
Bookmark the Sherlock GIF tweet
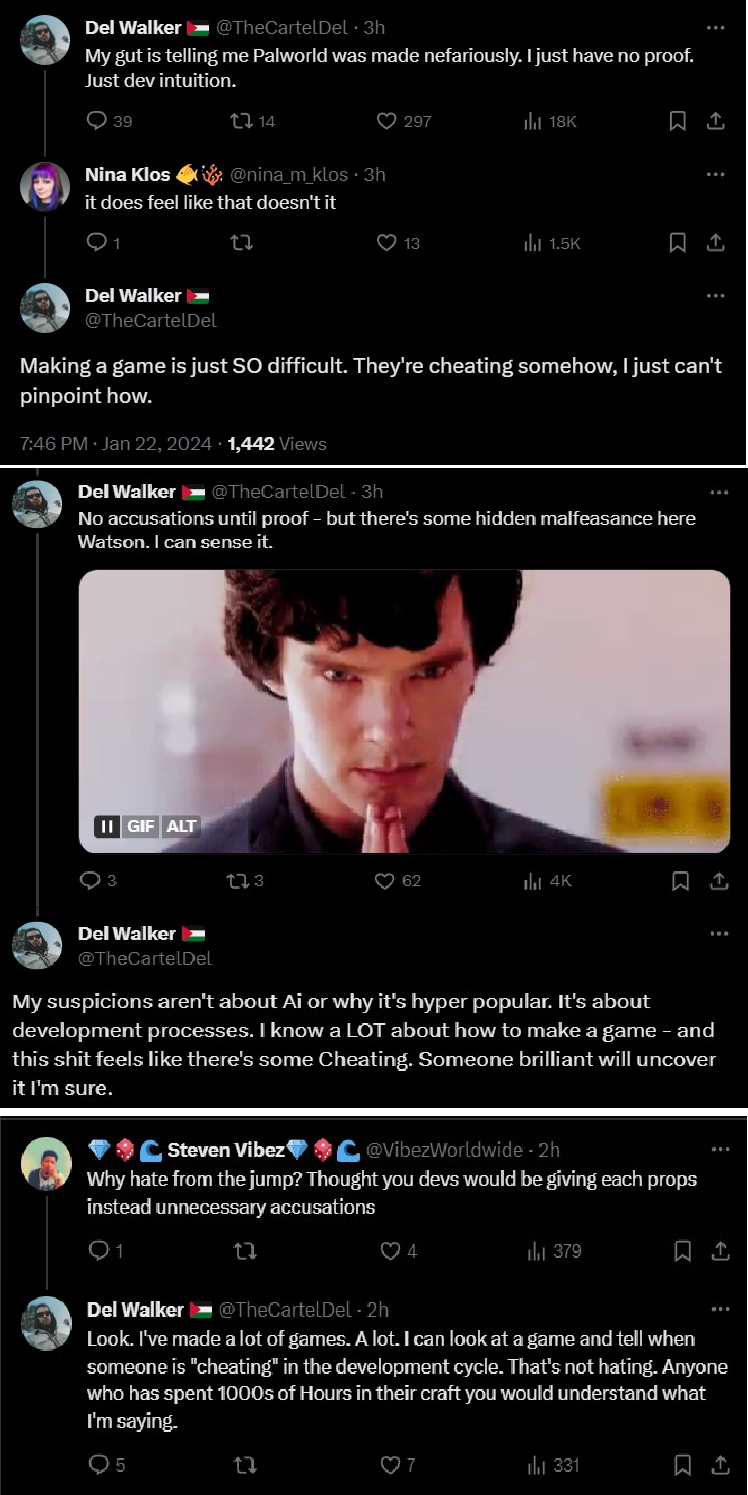[680, 880]
